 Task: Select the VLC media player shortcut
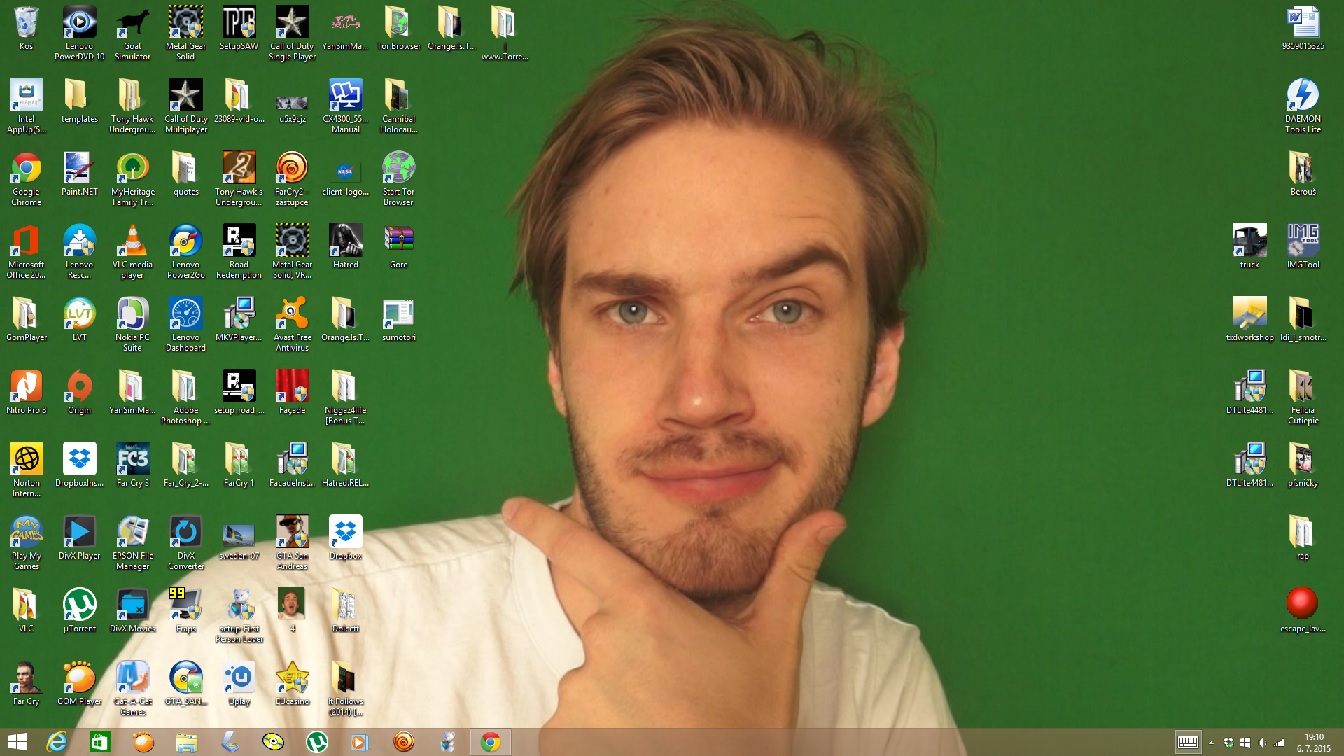pyautogui.click(x=132, y=241)
